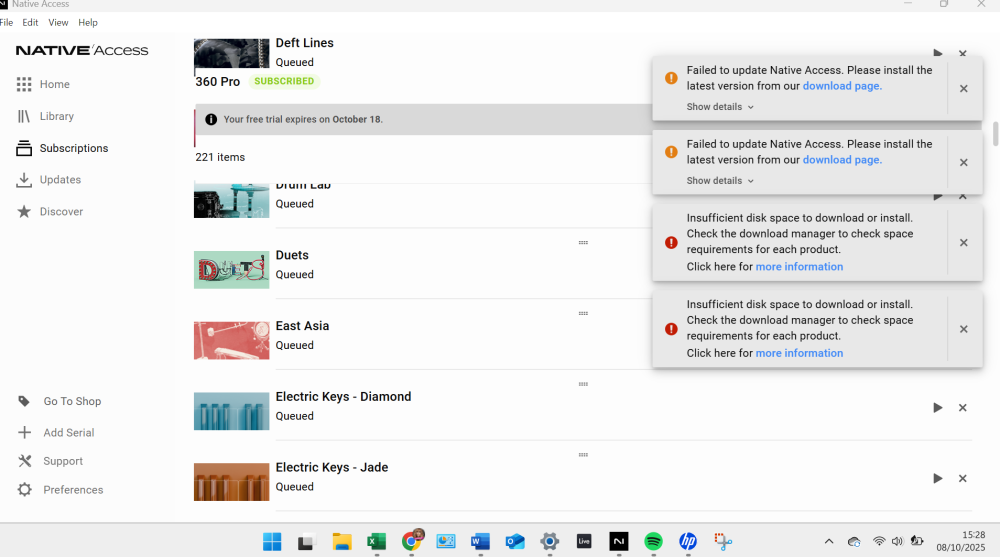Select Subscriptions in the sidebar
The width and height of the screenshot is (1000, 557).
(x=62, y=148)
